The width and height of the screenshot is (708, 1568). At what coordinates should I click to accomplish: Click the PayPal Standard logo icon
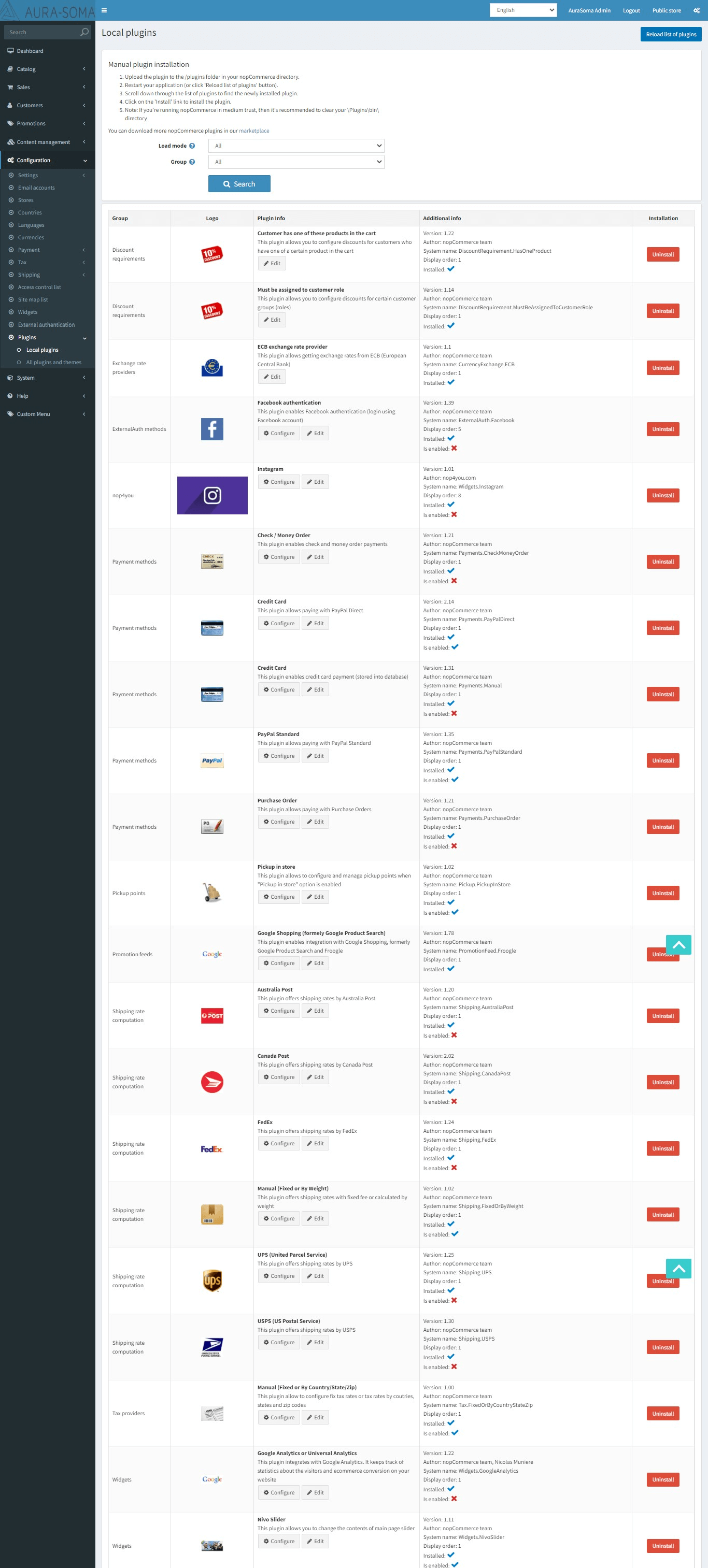212,761
